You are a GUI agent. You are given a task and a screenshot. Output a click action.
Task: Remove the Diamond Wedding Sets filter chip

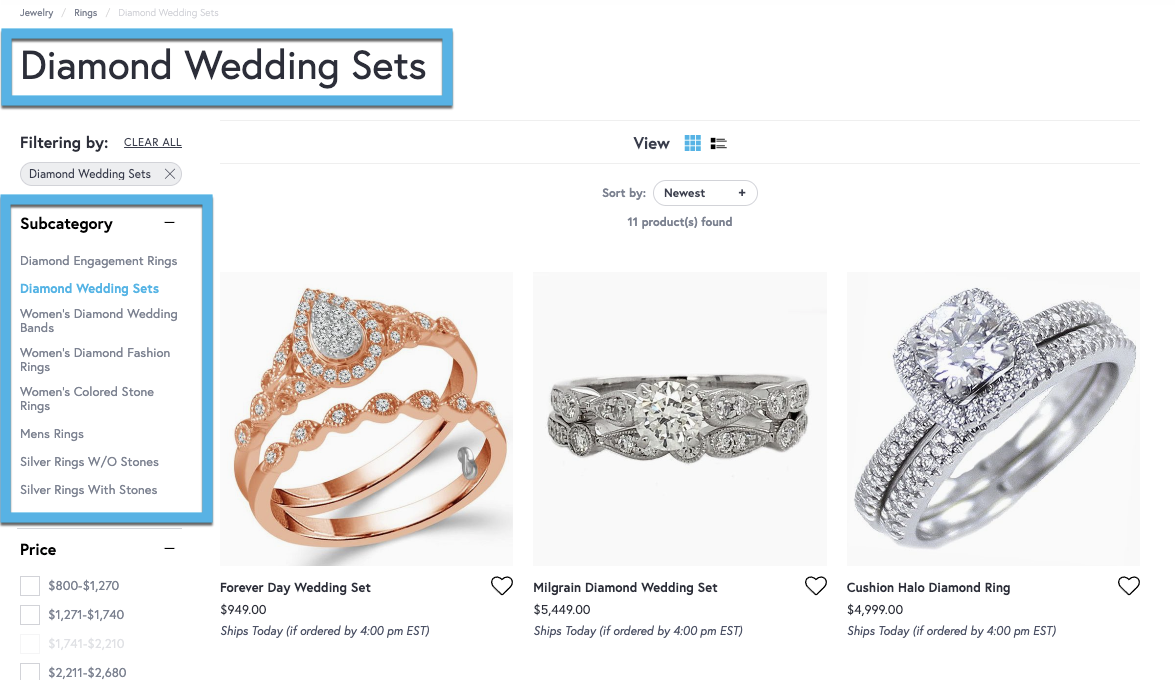click(x=170, y=174)
